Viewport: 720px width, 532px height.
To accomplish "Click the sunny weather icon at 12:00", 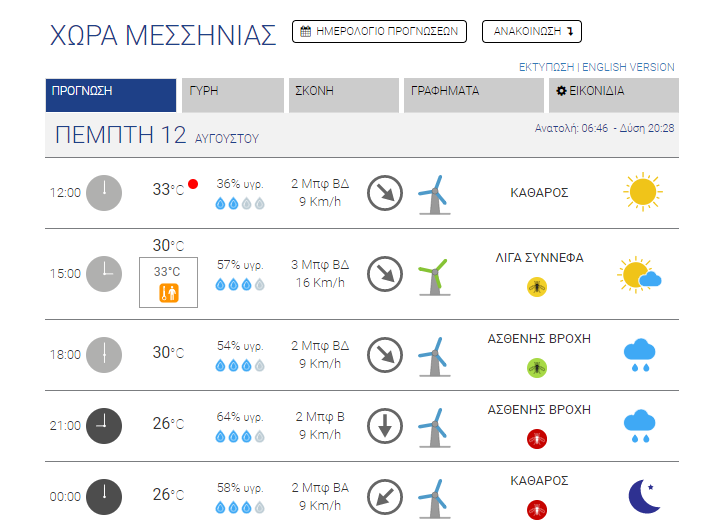I will point(642,192).
